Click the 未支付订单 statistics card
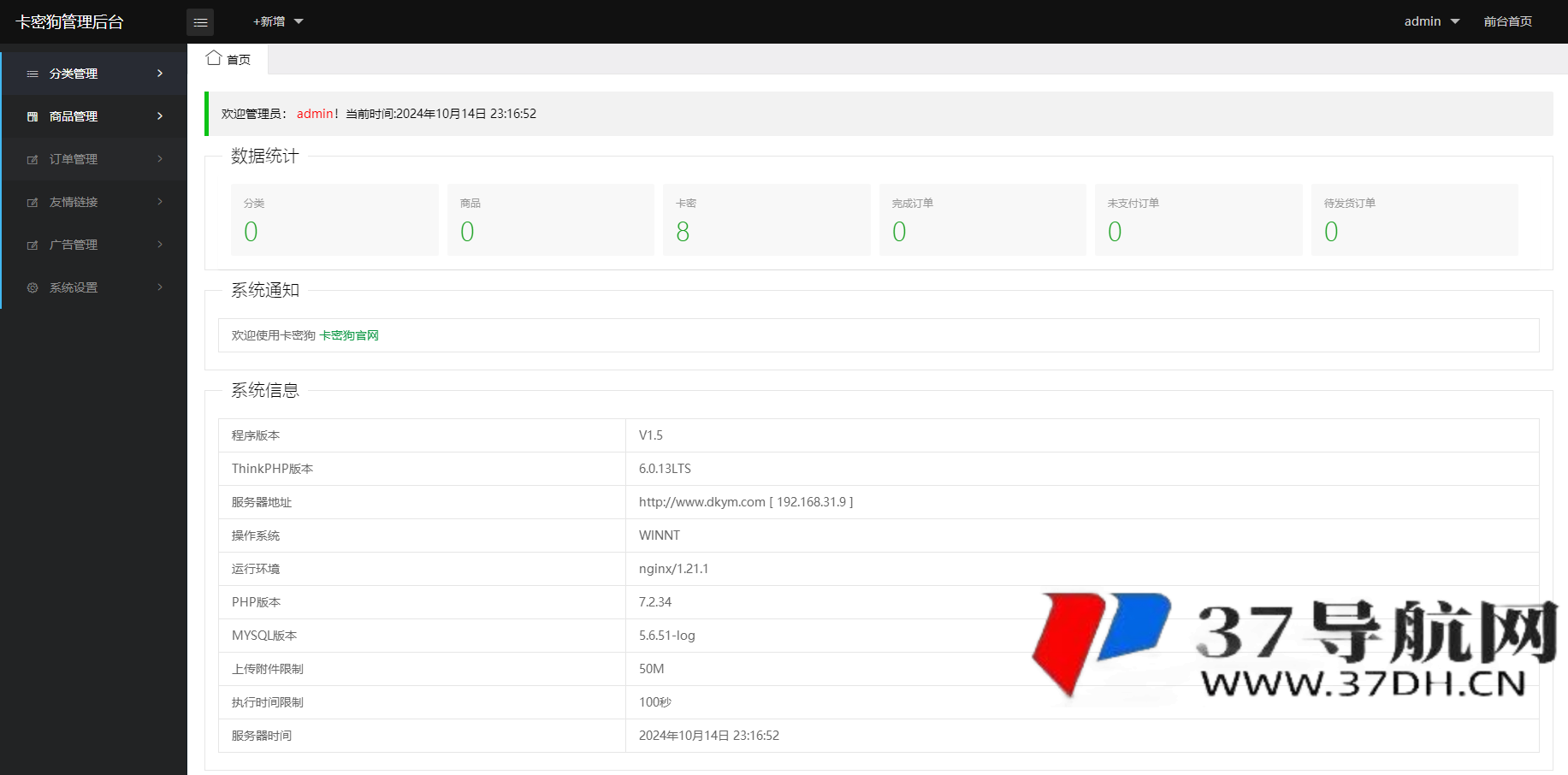The image size is (1568, 775). pyautogui.click(x=1198, y=220)
